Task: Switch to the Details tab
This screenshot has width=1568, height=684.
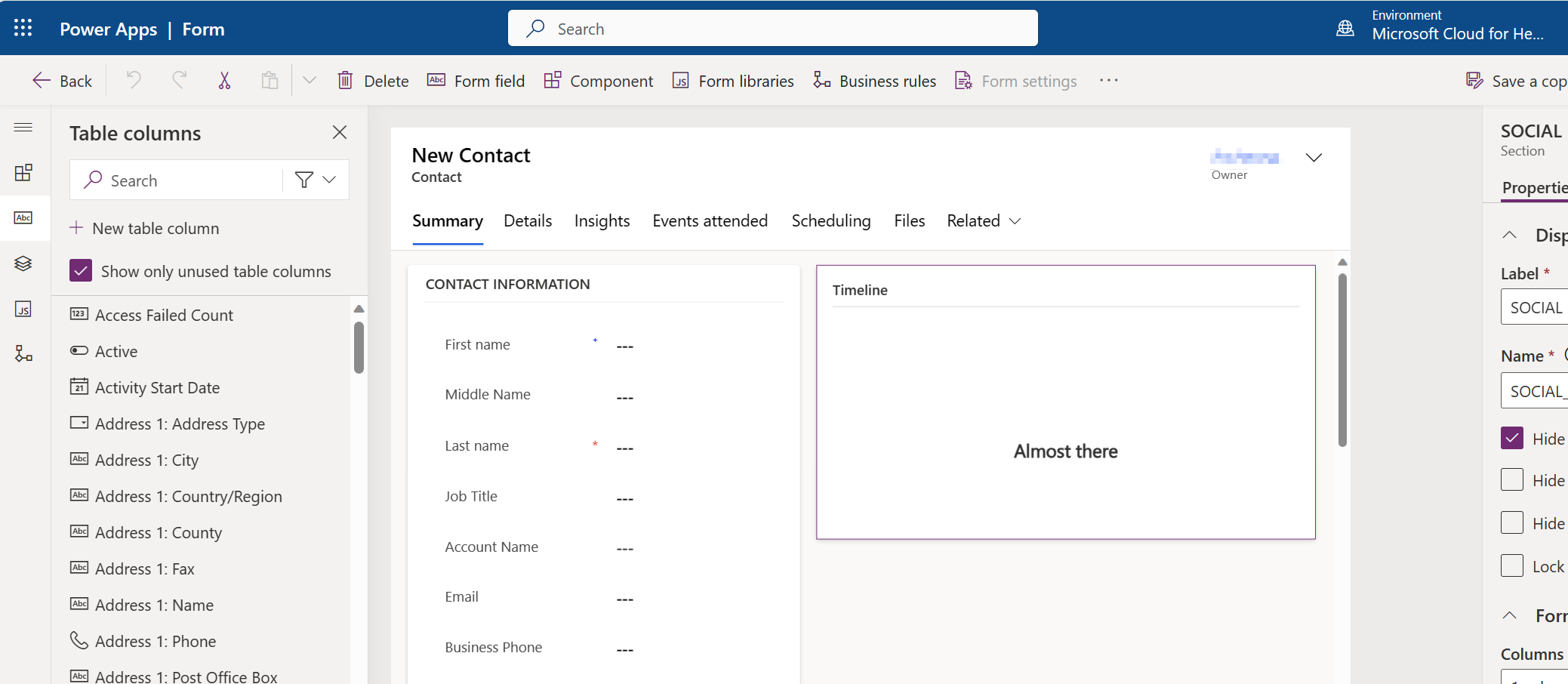Action: (528, 220)
